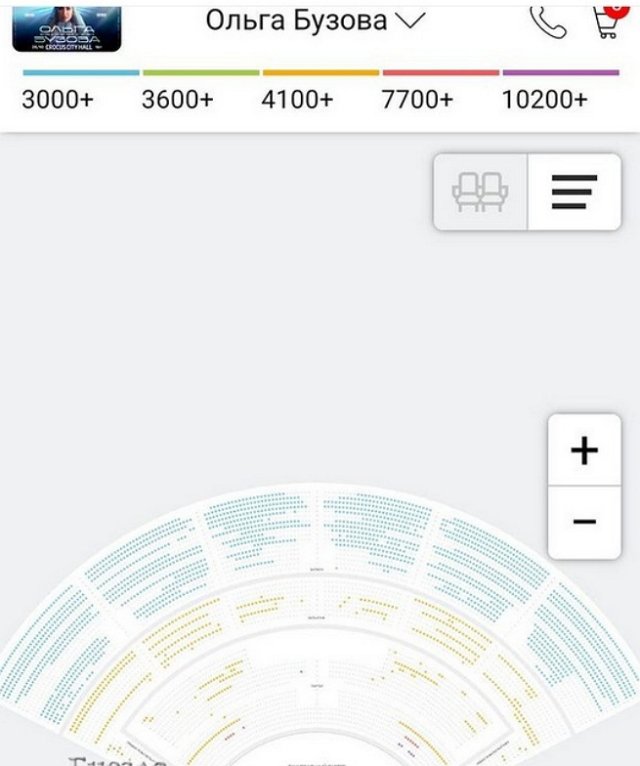Switch to list view icon
Screen dimensions: 640x766
(x=574, y=192)
